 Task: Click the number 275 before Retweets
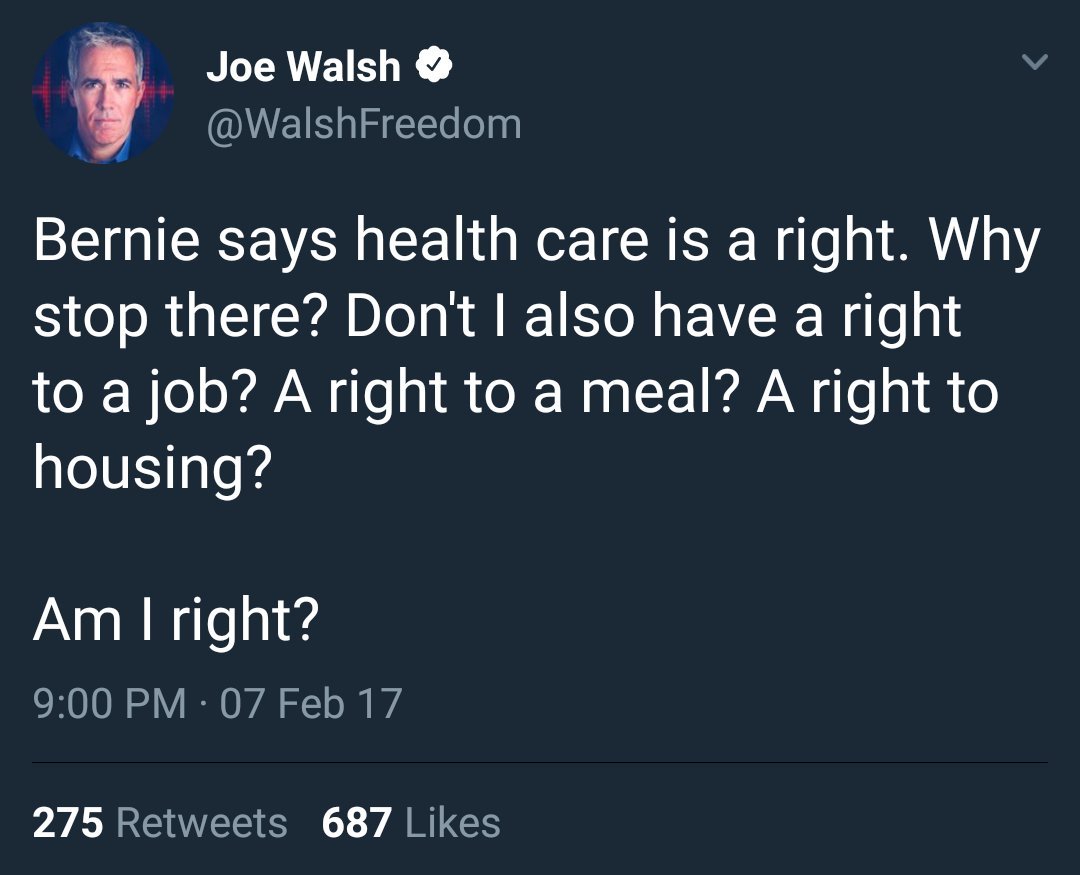(x=68, y=823)
